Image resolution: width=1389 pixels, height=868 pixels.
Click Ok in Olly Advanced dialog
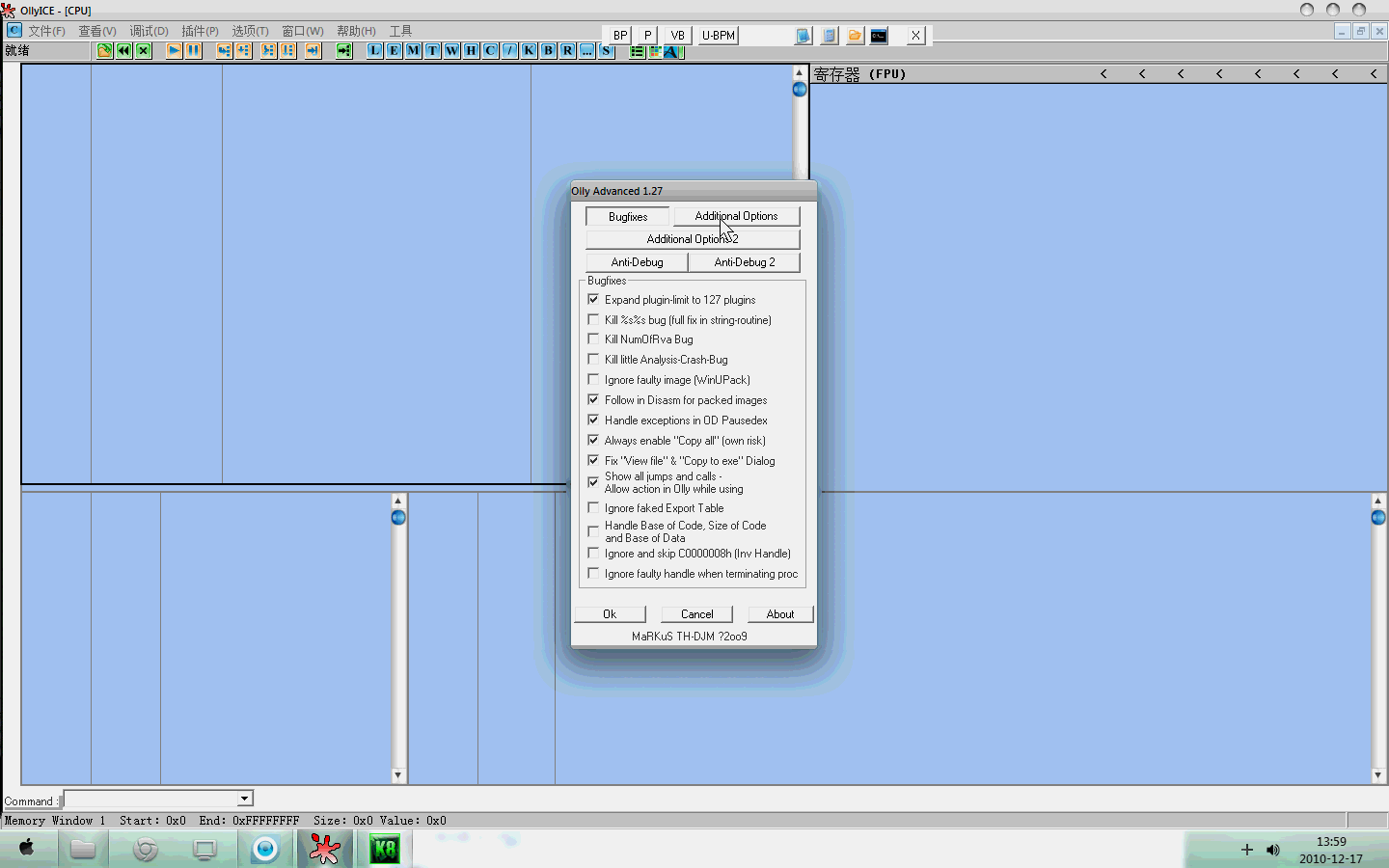(x=610, y=614)
